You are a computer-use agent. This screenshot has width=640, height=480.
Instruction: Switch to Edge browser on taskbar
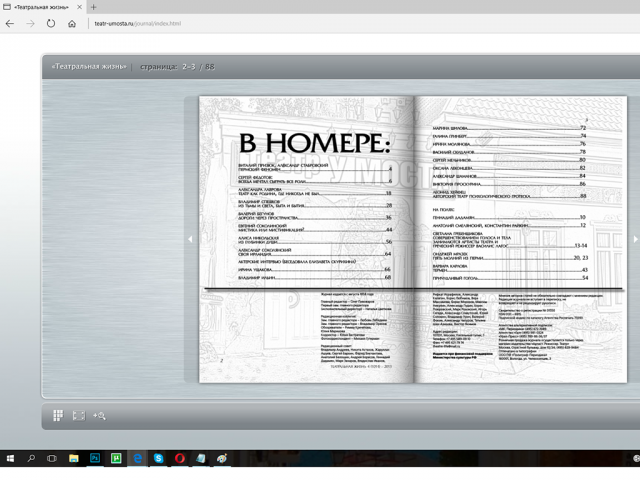(138, 458)
